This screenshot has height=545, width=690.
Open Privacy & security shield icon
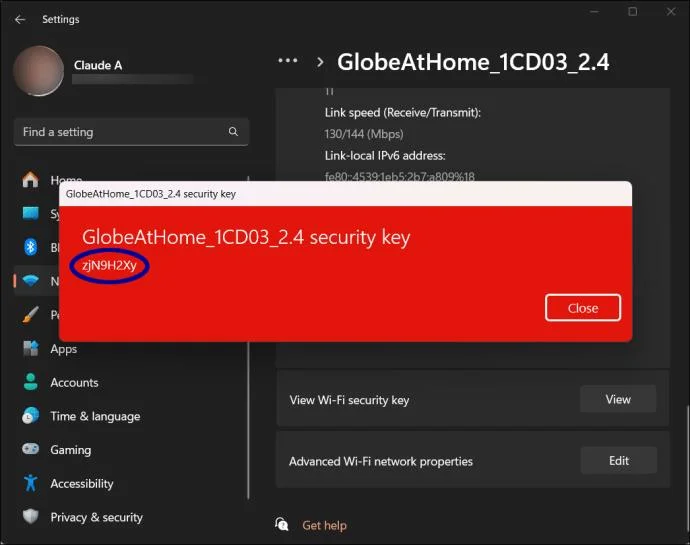(30, 516)
